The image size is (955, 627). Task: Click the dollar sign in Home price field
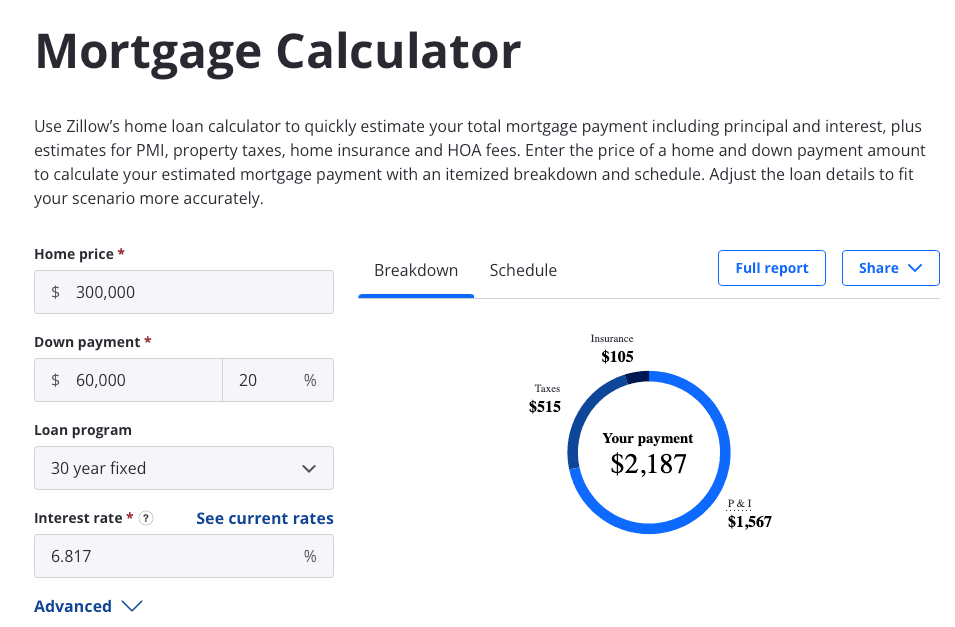coord(56,292)
